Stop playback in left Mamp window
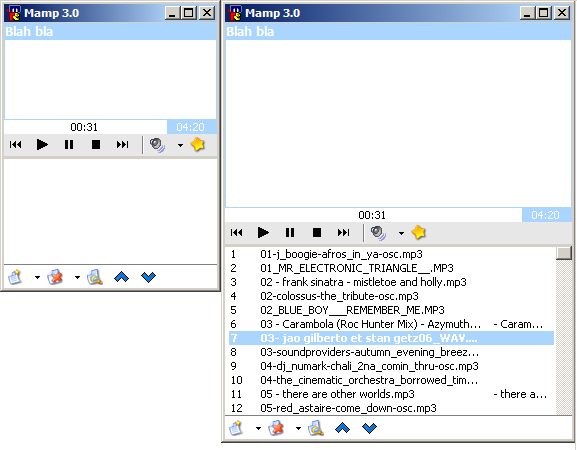The image size is (577, 450). click(96, 145)
